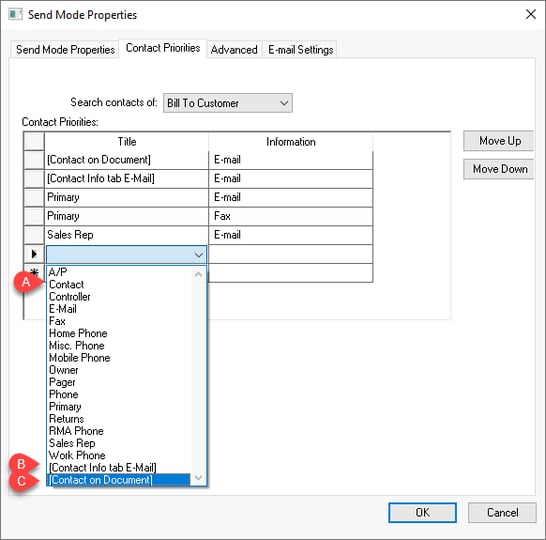Viewport: 546px width, 540px height.
Task: Click dropdown list scroll up arrow
Action: pyautogui.click(x=198, y=275)
